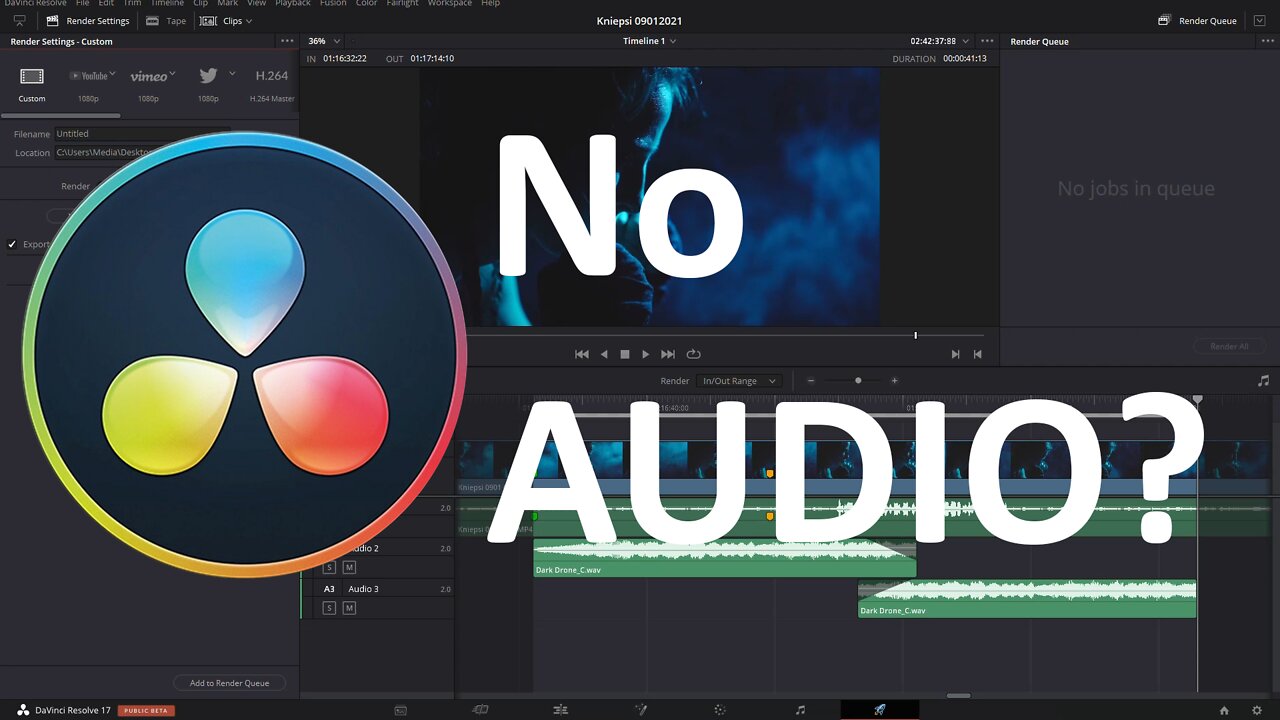Expand the Twitter preset resolution chevron
The height and width of the screenshot is (720, 1280).
tap(232, 73)
